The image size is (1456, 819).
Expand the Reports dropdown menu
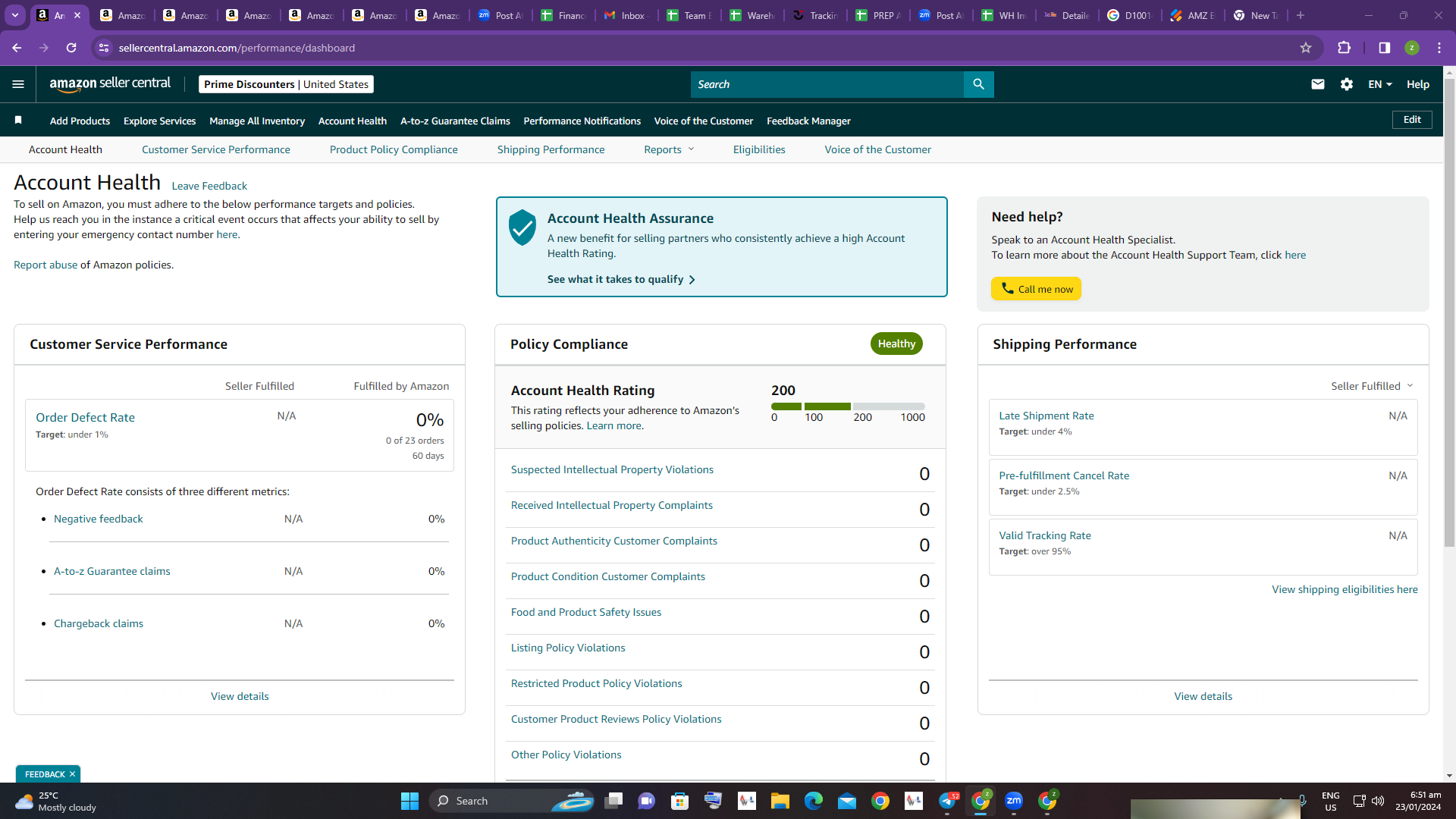pyautogui.click(x=669, y=149)
